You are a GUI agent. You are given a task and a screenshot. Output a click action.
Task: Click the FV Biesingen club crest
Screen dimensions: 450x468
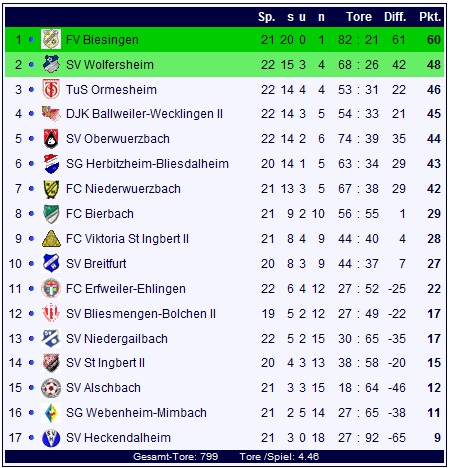click(51, 39)
